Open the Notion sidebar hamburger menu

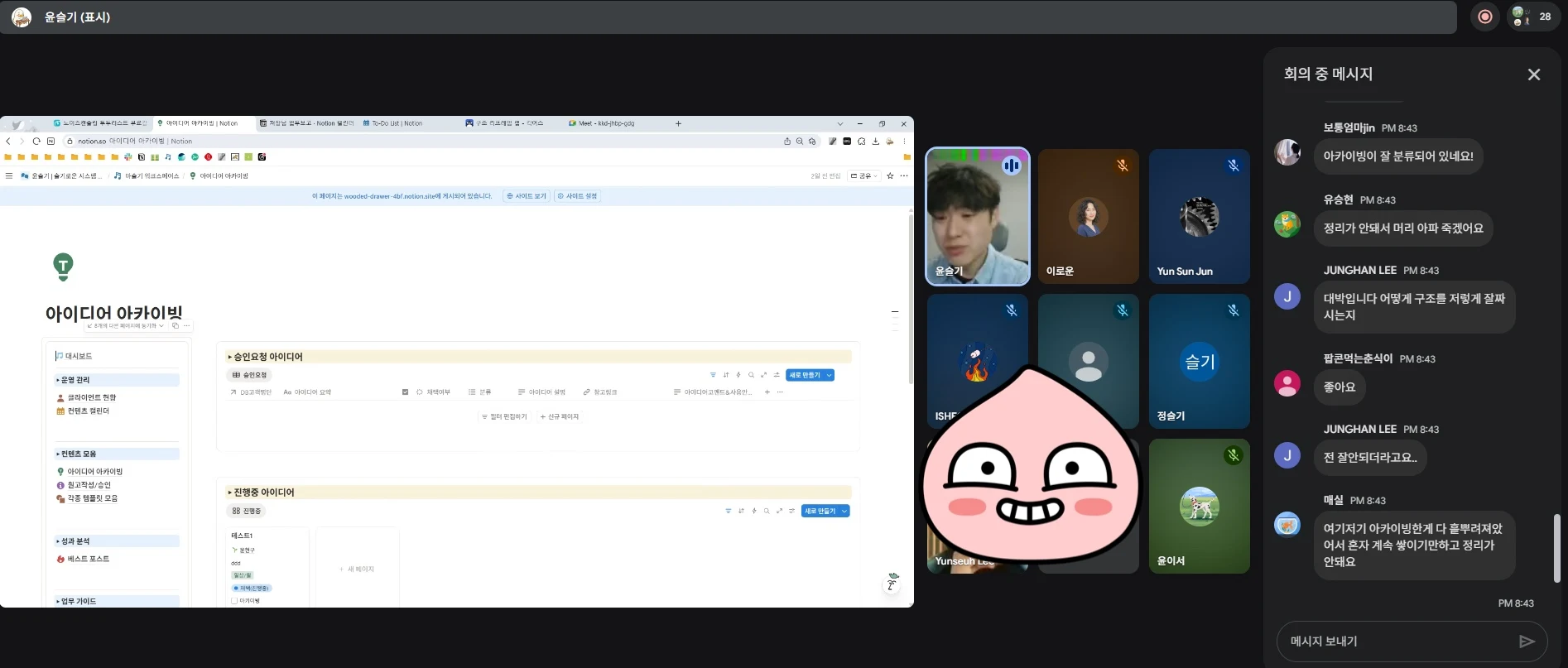click(9, 175)
